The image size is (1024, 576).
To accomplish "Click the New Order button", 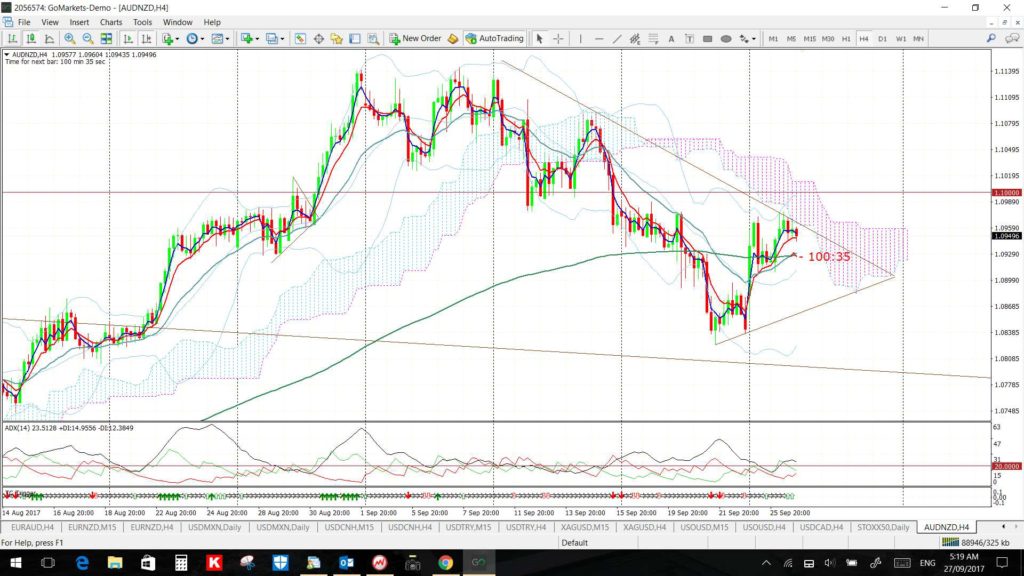I will click(x=415, y=39).
